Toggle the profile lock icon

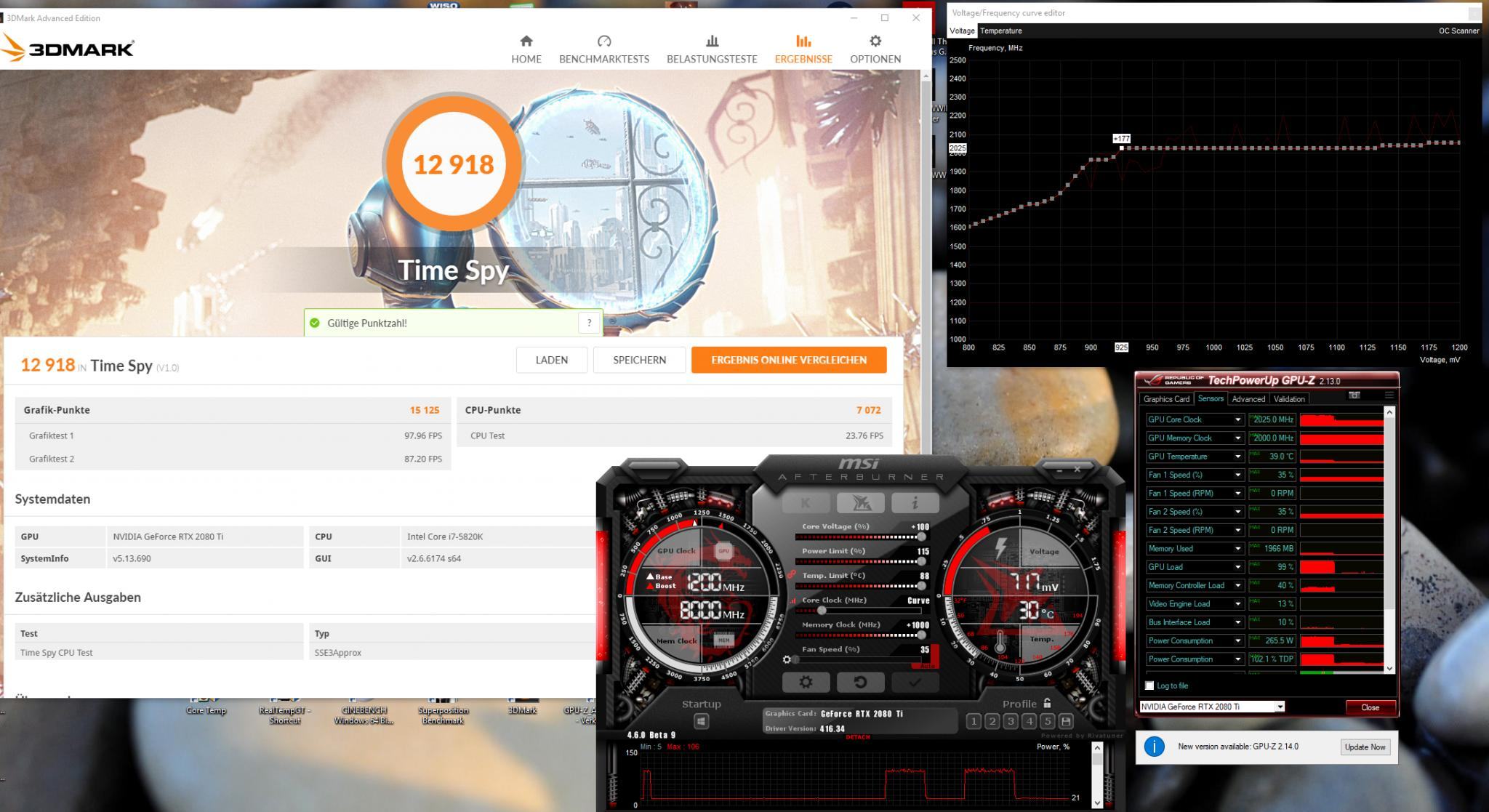click(x=1047, y=703)
